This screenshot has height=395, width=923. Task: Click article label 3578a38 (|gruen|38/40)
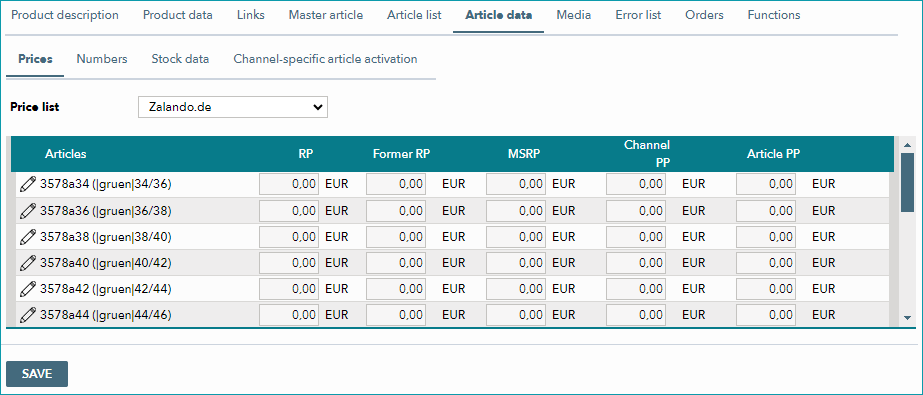[105, 237]
